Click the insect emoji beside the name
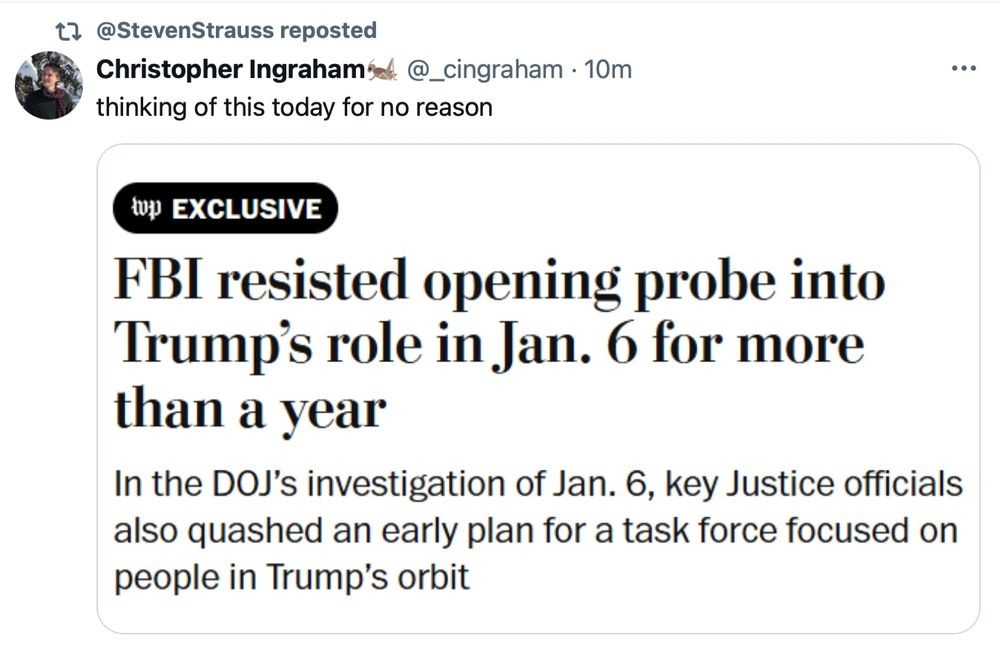 tap(383, 70)
